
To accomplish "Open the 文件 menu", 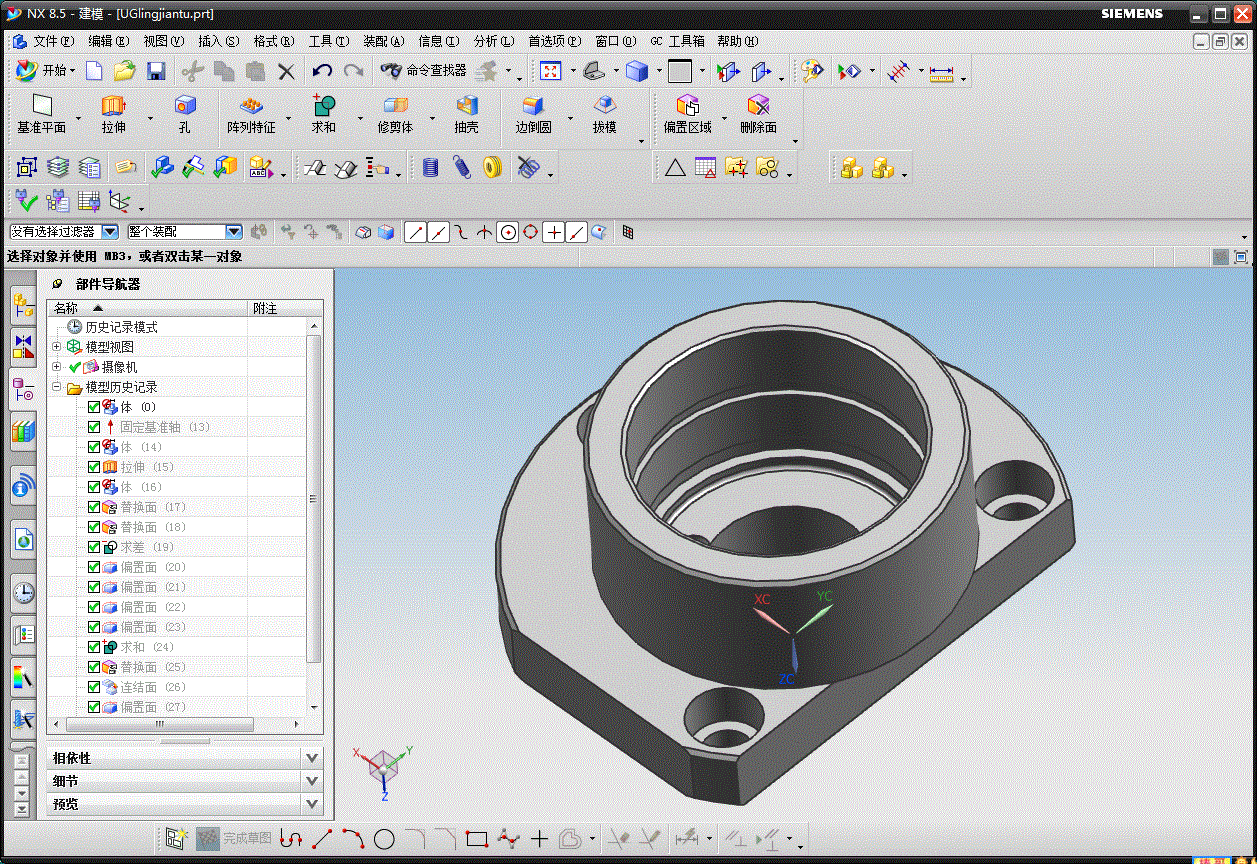I will point(54,41).
